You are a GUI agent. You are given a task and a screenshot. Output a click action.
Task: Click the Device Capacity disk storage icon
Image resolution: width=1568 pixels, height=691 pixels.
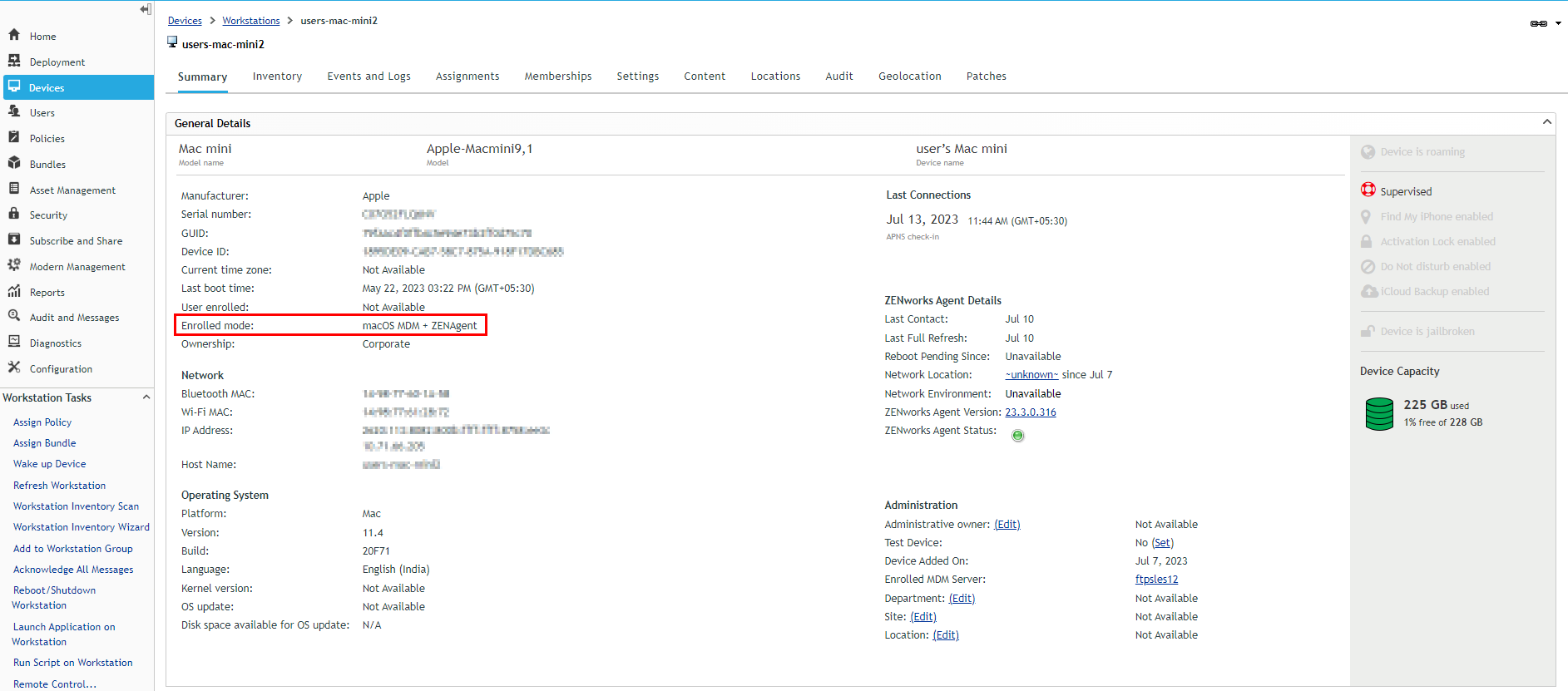1379,413
